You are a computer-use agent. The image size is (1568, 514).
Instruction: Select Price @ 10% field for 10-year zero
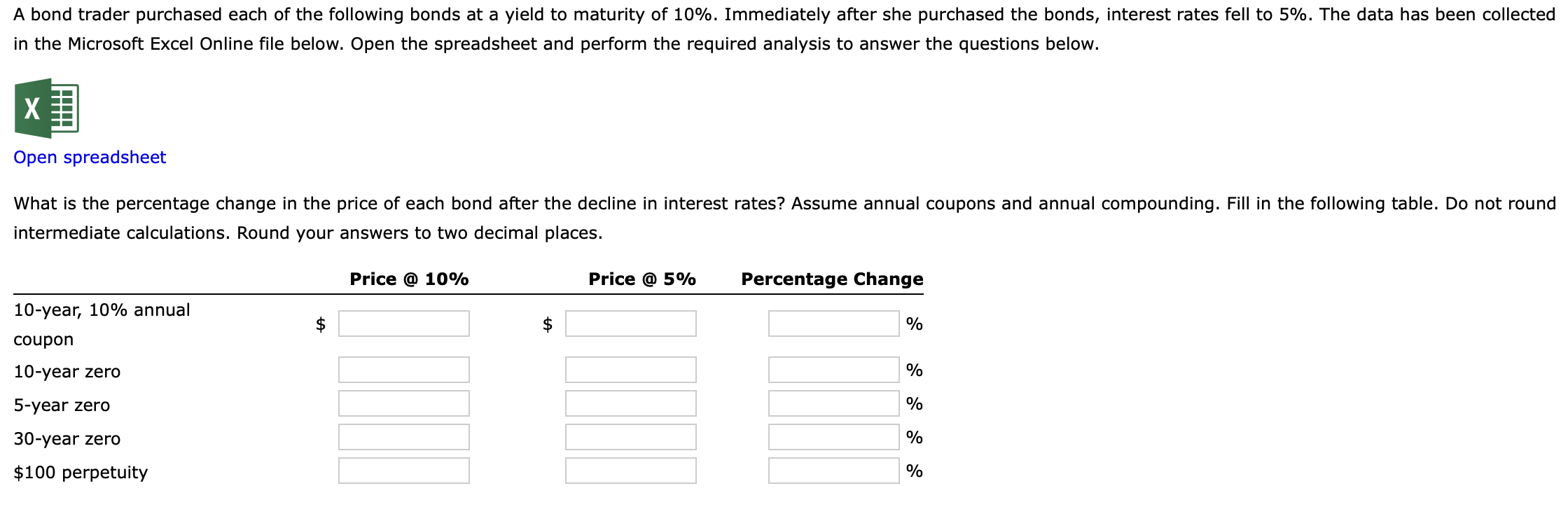pos(404,370)
